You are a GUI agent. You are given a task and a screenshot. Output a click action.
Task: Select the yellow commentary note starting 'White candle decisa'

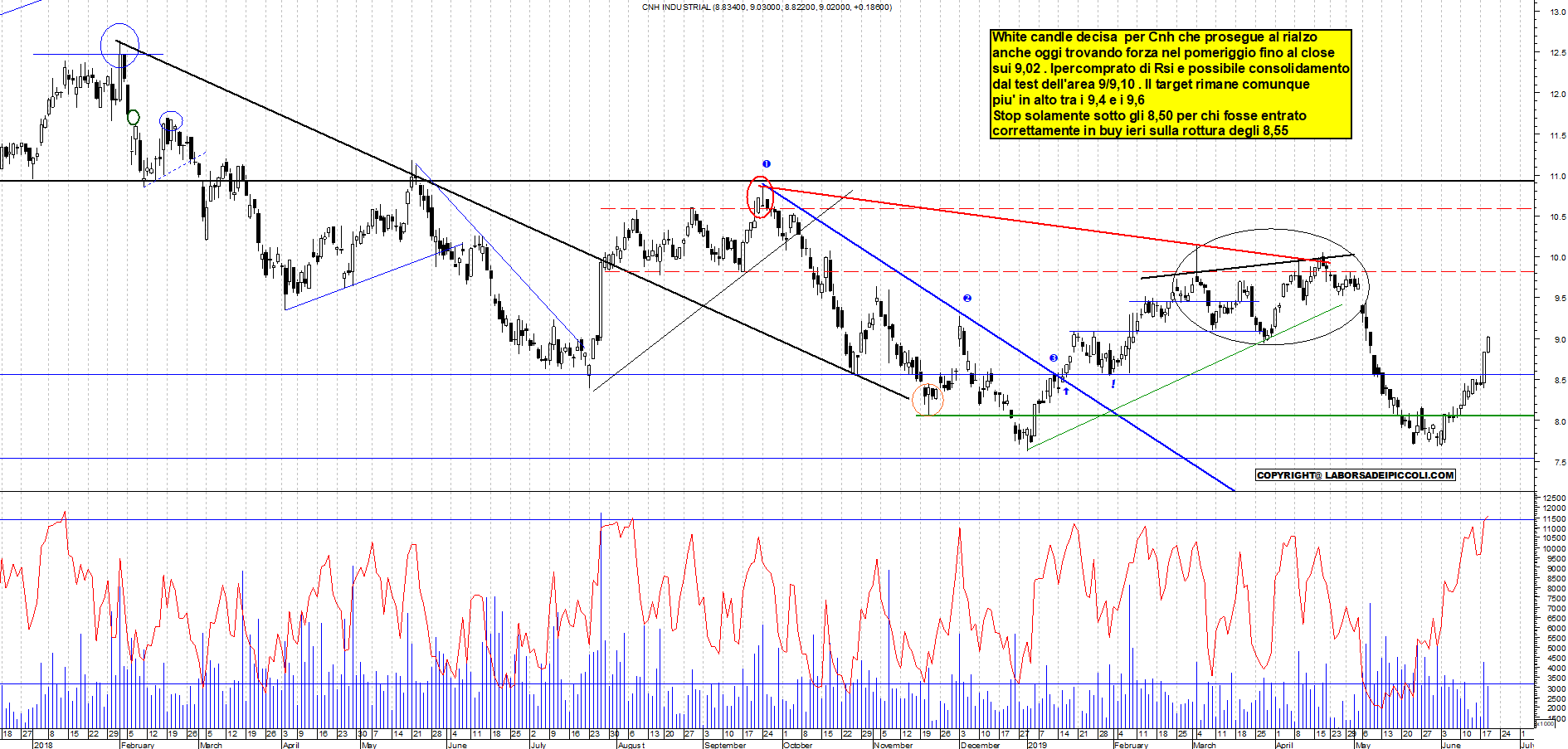click(1171, 84)
